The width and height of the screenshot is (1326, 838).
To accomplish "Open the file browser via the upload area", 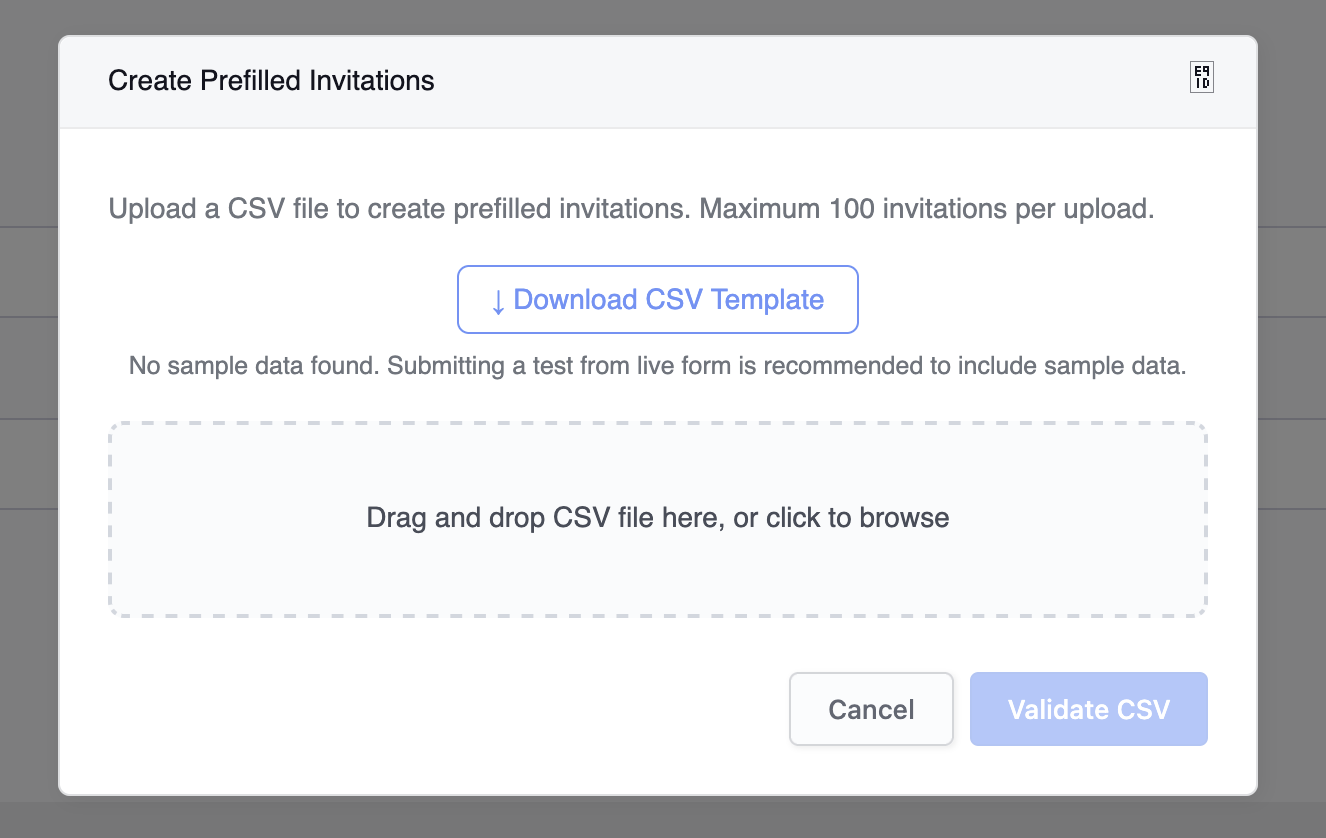I will pos(657,470).
